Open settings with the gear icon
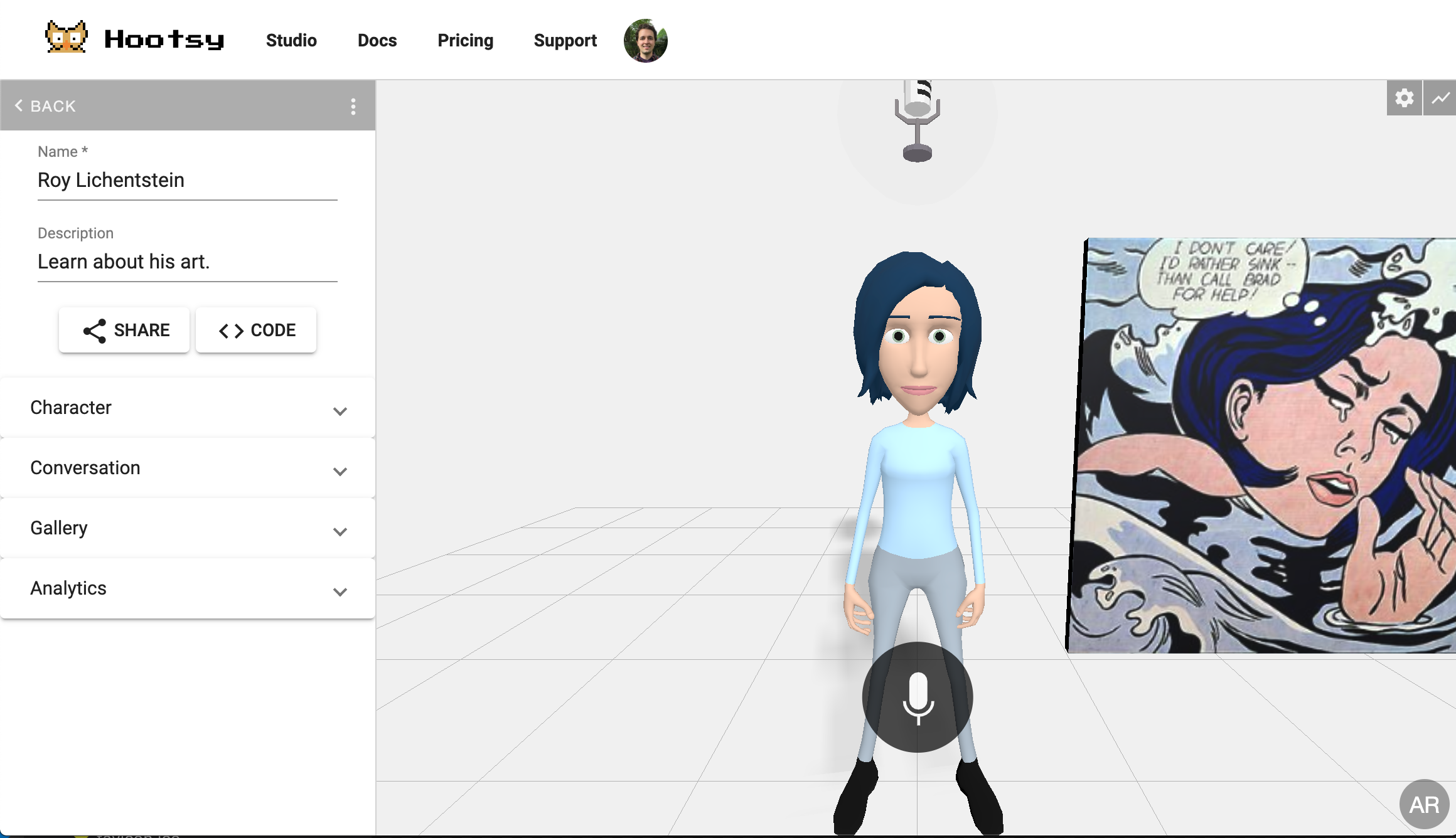 coord(1405,98)
